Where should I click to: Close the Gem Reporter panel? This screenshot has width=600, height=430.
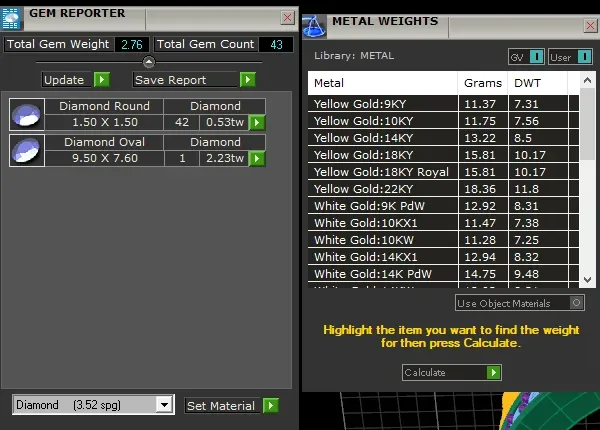[287, 18]
